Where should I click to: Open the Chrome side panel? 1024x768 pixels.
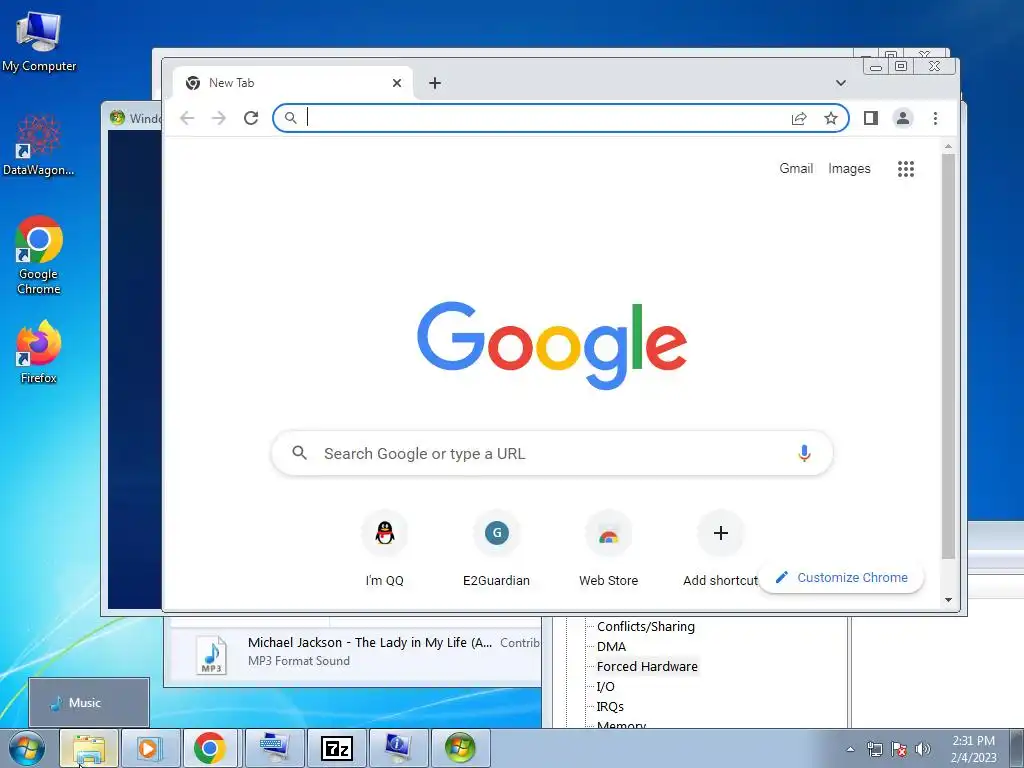871,118
